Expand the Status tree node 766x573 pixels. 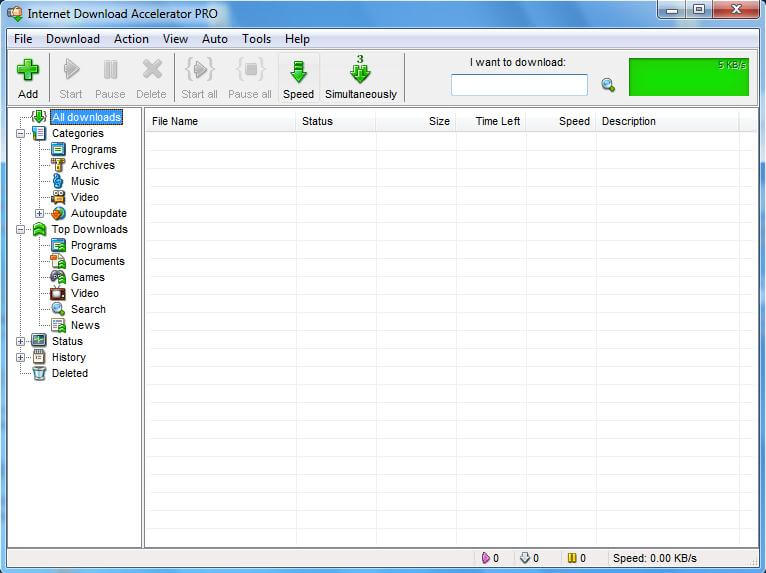[21, 341]
